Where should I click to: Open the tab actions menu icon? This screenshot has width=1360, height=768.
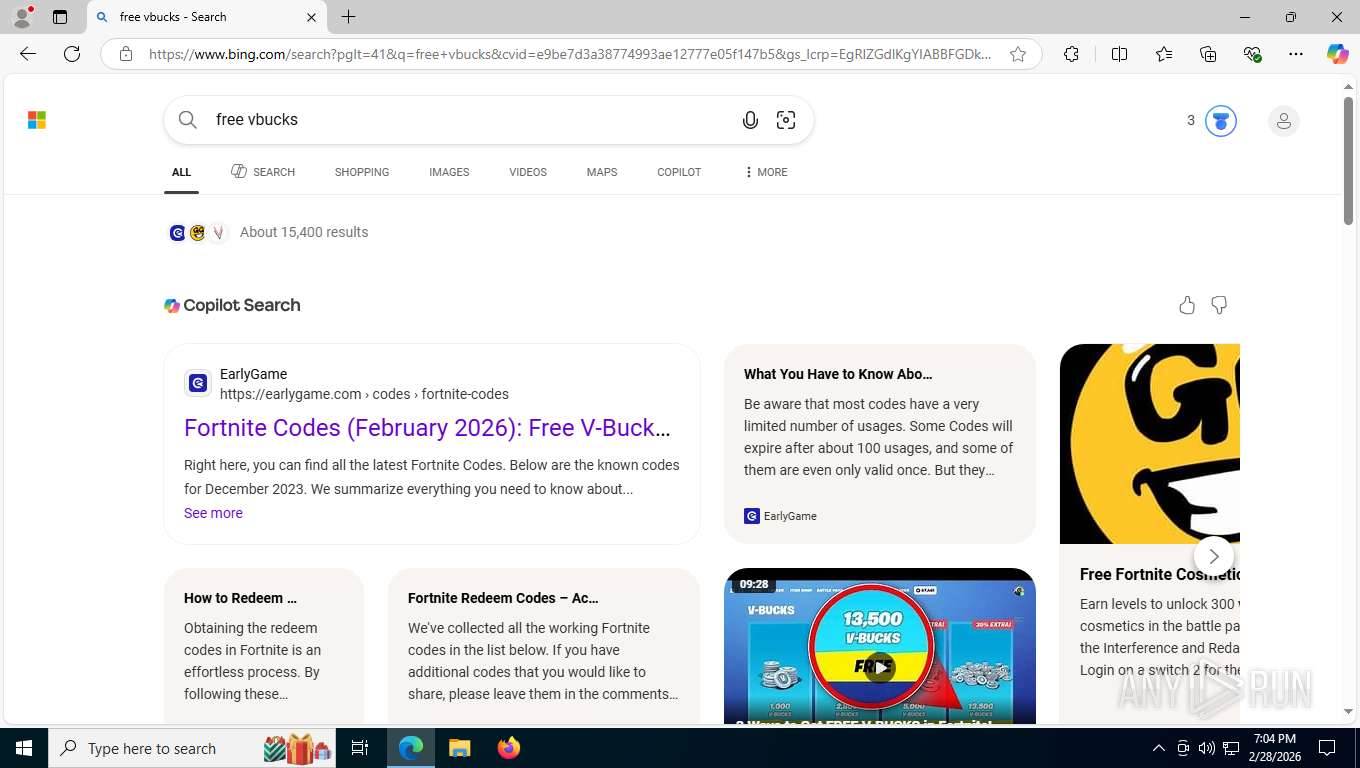coord(60,17)
